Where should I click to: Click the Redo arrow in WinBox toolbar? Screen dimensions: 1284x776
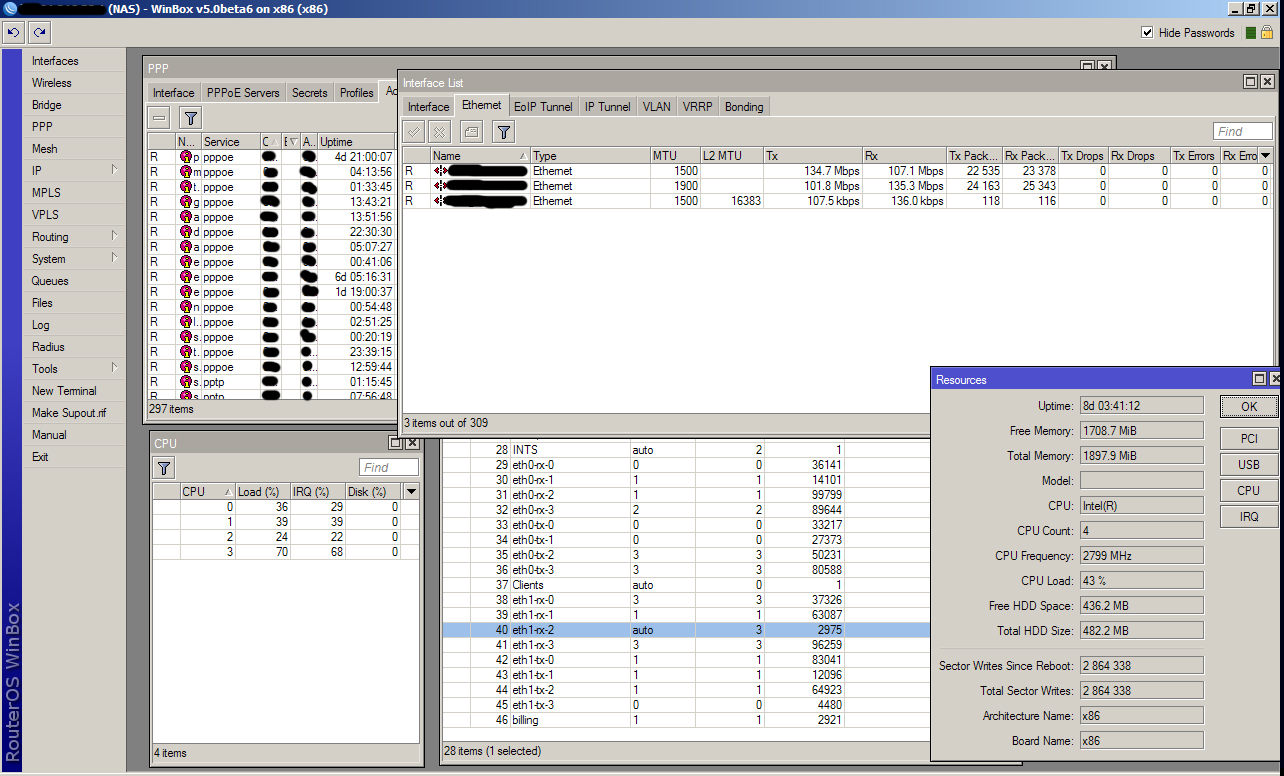[39, 33]
